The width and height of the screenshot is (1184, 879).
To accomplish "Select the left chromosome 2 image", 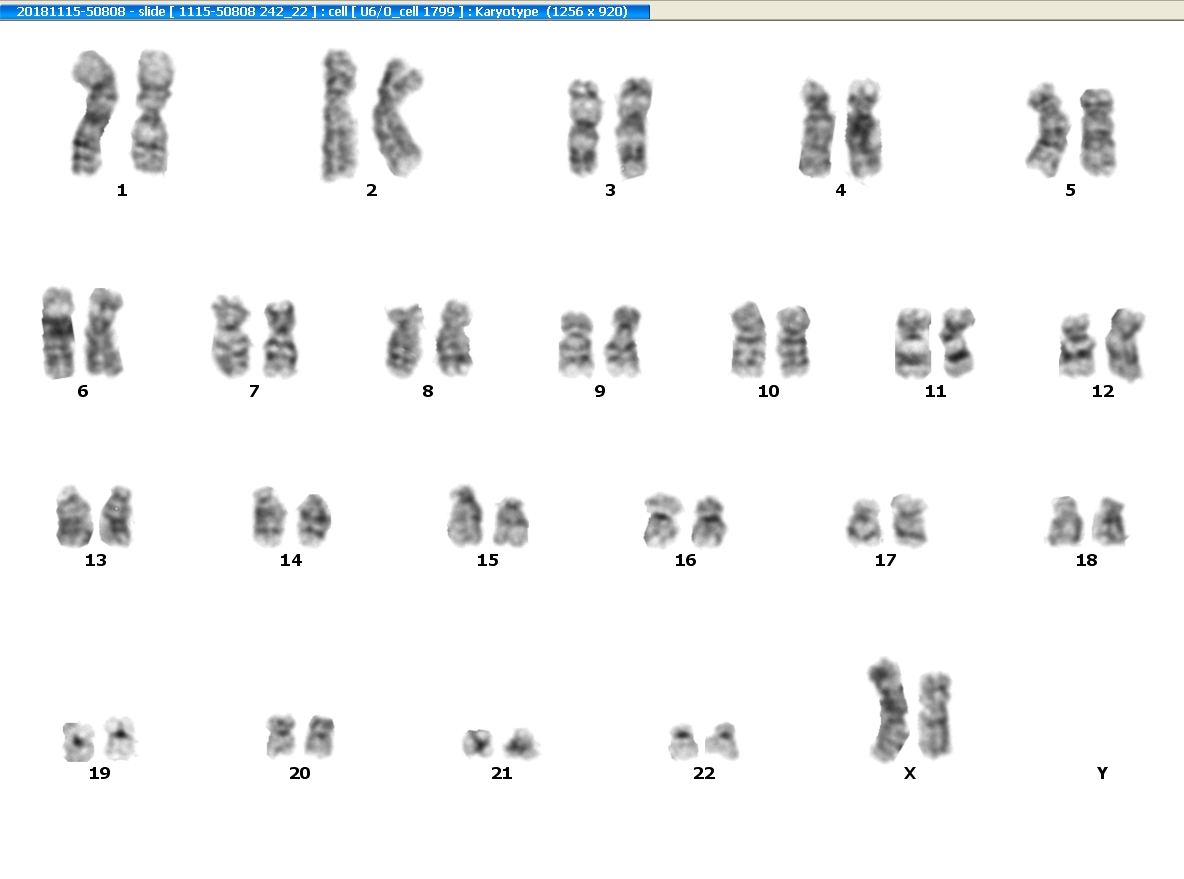I will coord(338,115).
